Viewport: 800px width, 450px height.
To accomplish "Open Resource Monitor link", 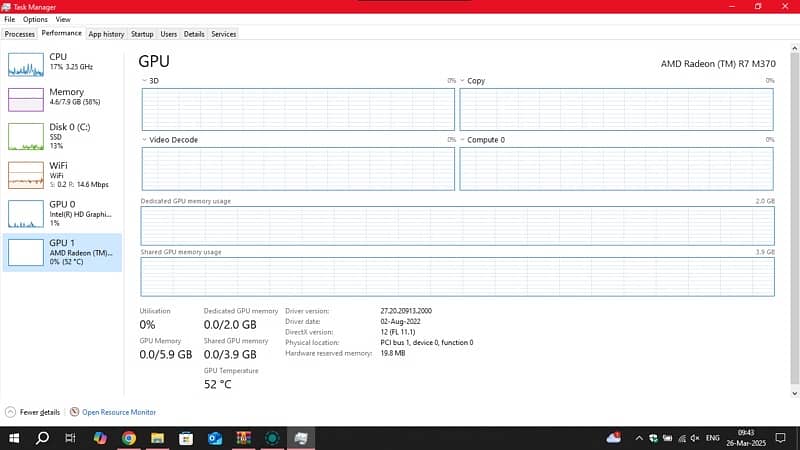I will pos(119,412).
